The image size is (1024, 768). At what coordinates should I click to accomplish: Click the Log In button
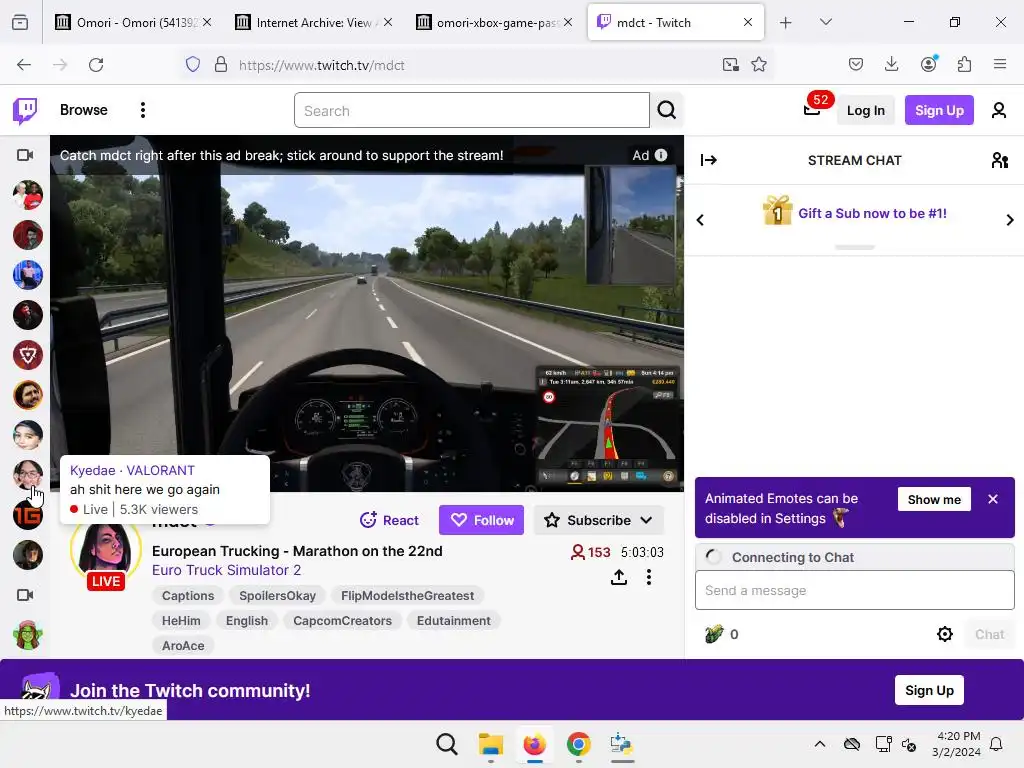point(866,110)
